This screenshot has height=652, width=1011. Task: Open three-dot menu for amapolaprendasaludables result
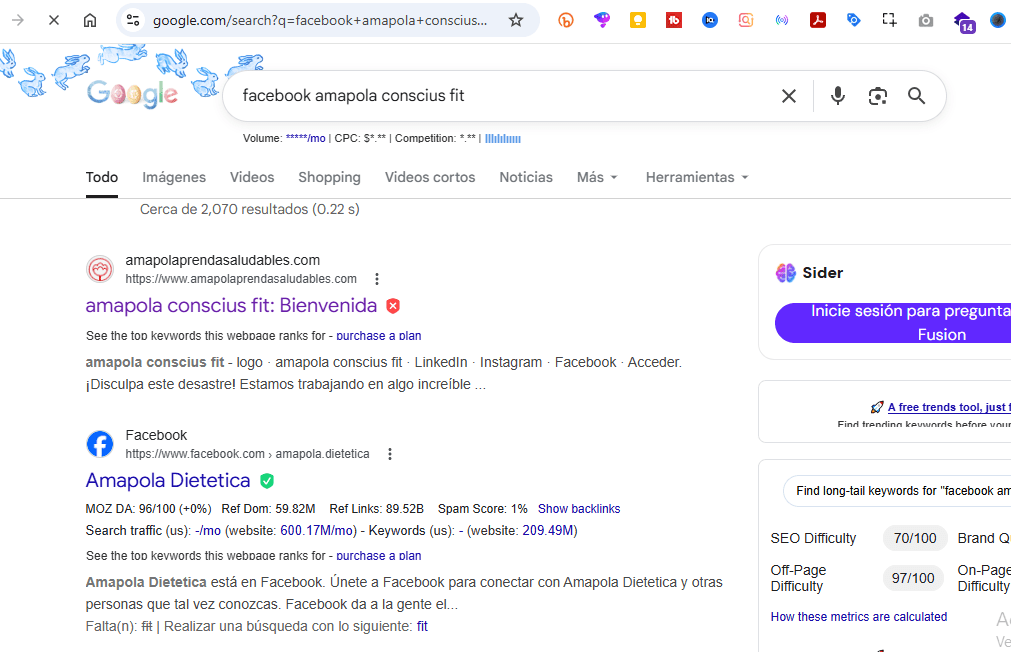point(377,279)
